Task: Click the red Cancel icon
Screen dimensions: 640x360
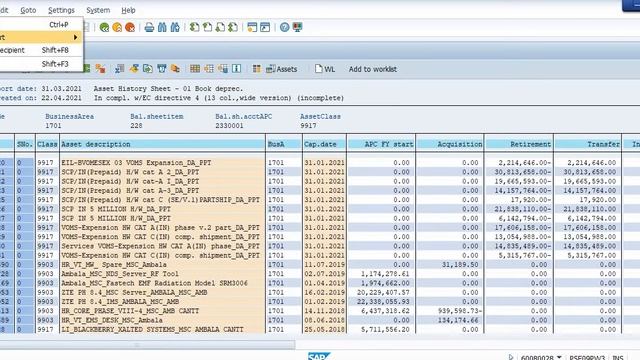Action: 130,27
